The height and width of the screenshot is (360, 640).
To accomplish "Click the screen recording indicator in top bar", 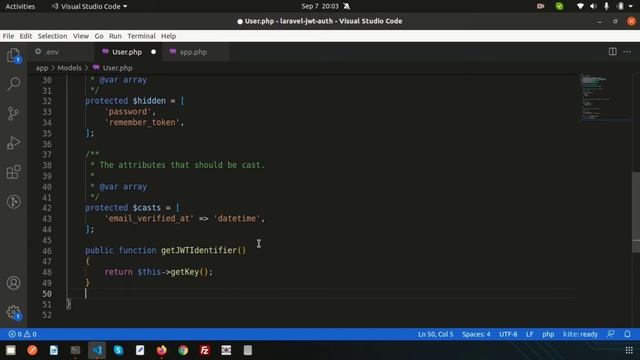I will click(x=540, y=6).
